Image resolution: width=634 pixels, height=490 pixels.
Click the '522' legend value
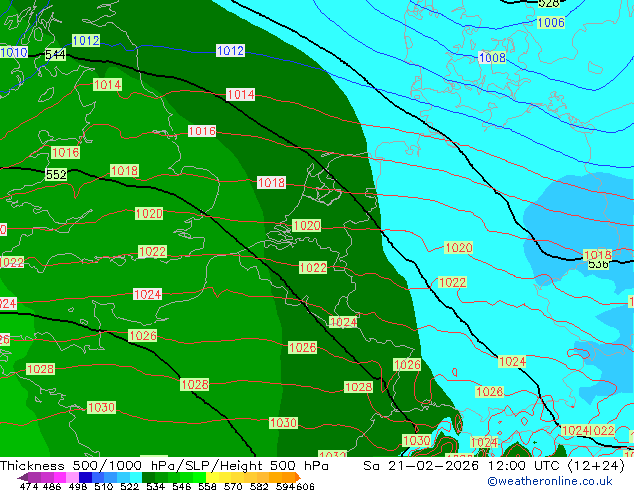(129, 486)
